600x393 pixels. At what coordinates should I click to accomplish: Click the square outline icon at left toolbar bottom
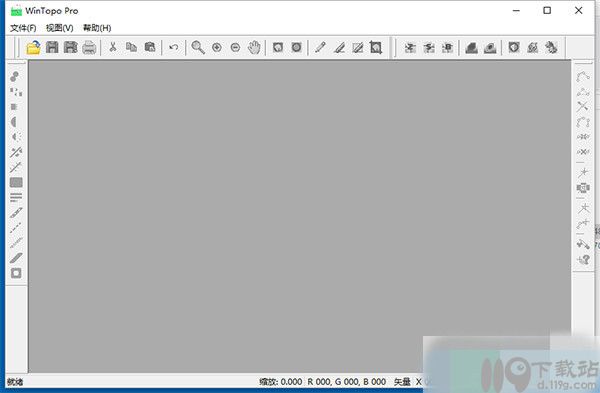pyautogui.click(x=16, y=273)
